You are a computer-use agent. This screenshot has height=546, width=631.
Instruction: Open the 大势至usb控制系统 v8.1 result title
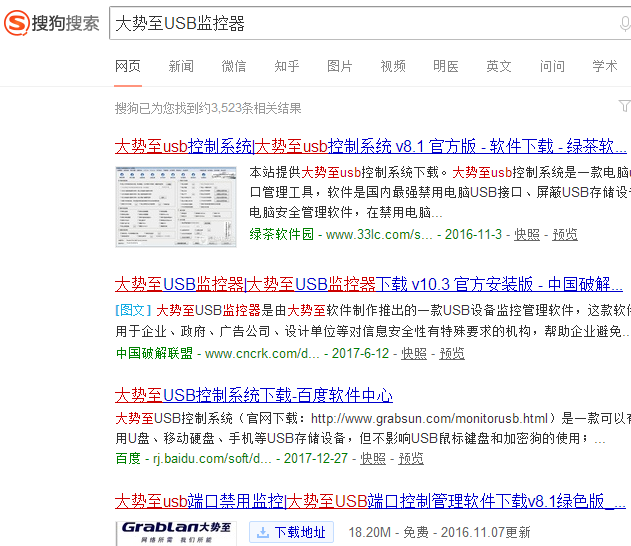pyautogui.click(x=370, y=145)
